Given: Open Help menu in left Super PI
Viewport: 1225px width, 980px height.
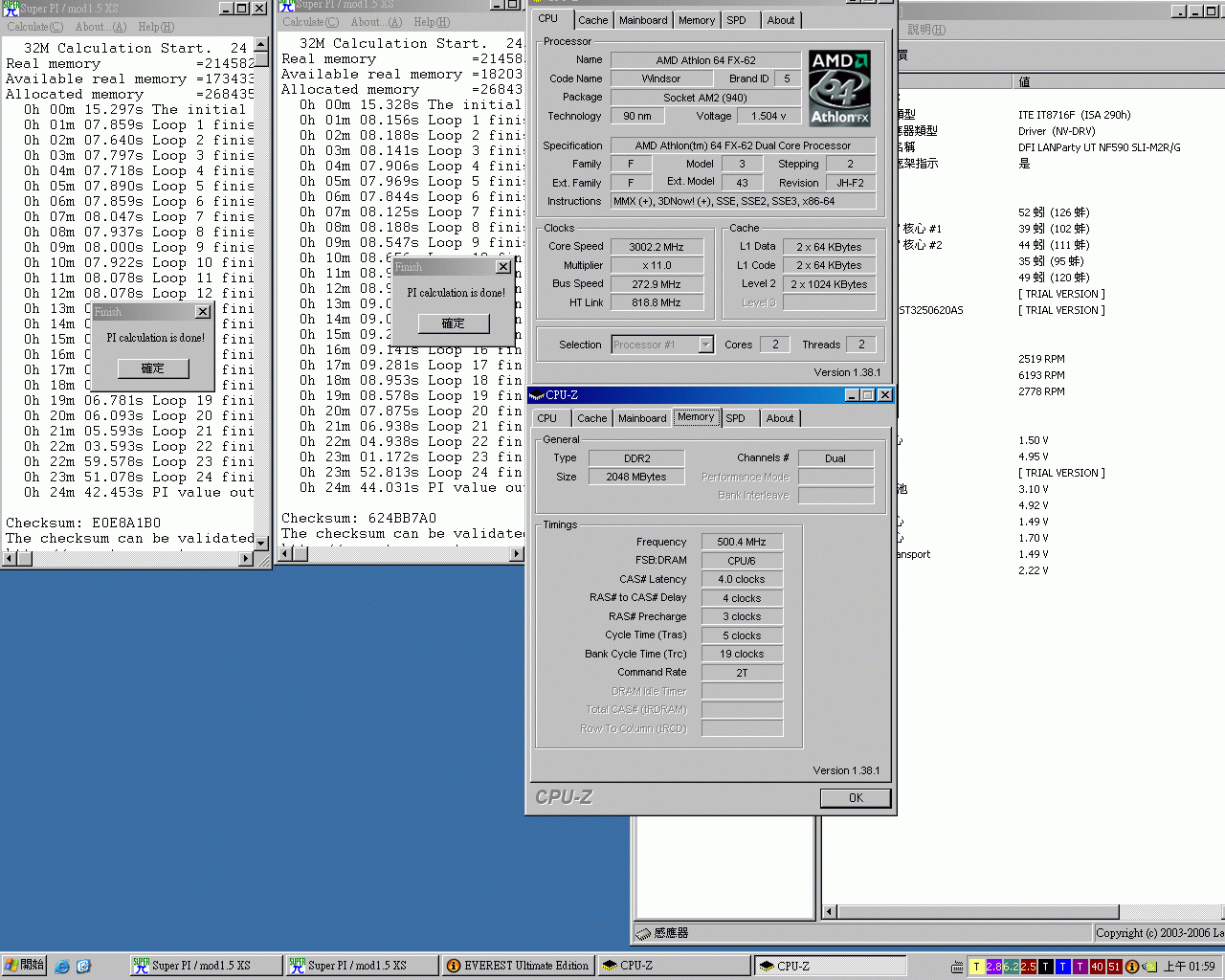Looking at the screenshot, I should coord(156,27).
